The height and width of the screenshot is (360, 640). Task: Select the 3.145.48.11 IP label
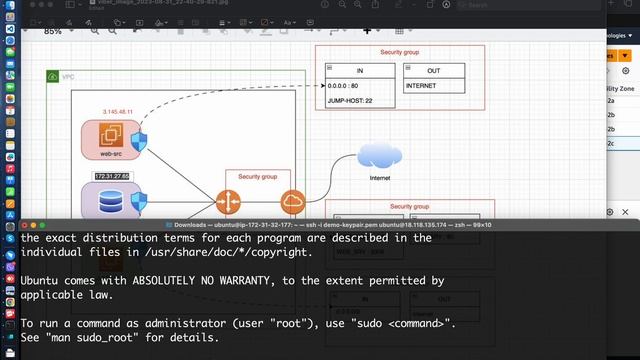point(118,111)
